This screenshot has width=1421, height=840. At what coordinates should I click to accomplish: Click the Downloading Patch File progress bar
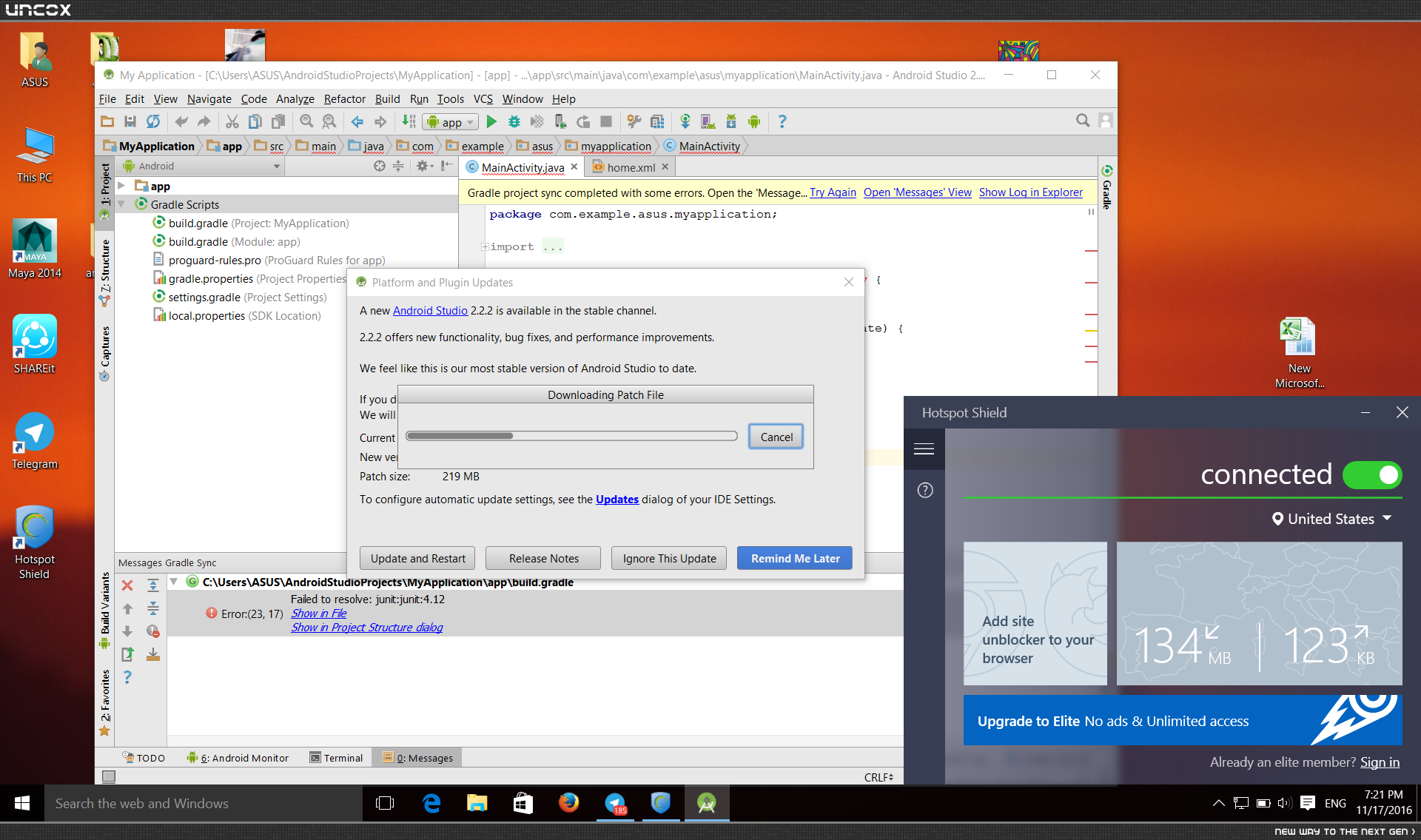click(x=571, y=436)
